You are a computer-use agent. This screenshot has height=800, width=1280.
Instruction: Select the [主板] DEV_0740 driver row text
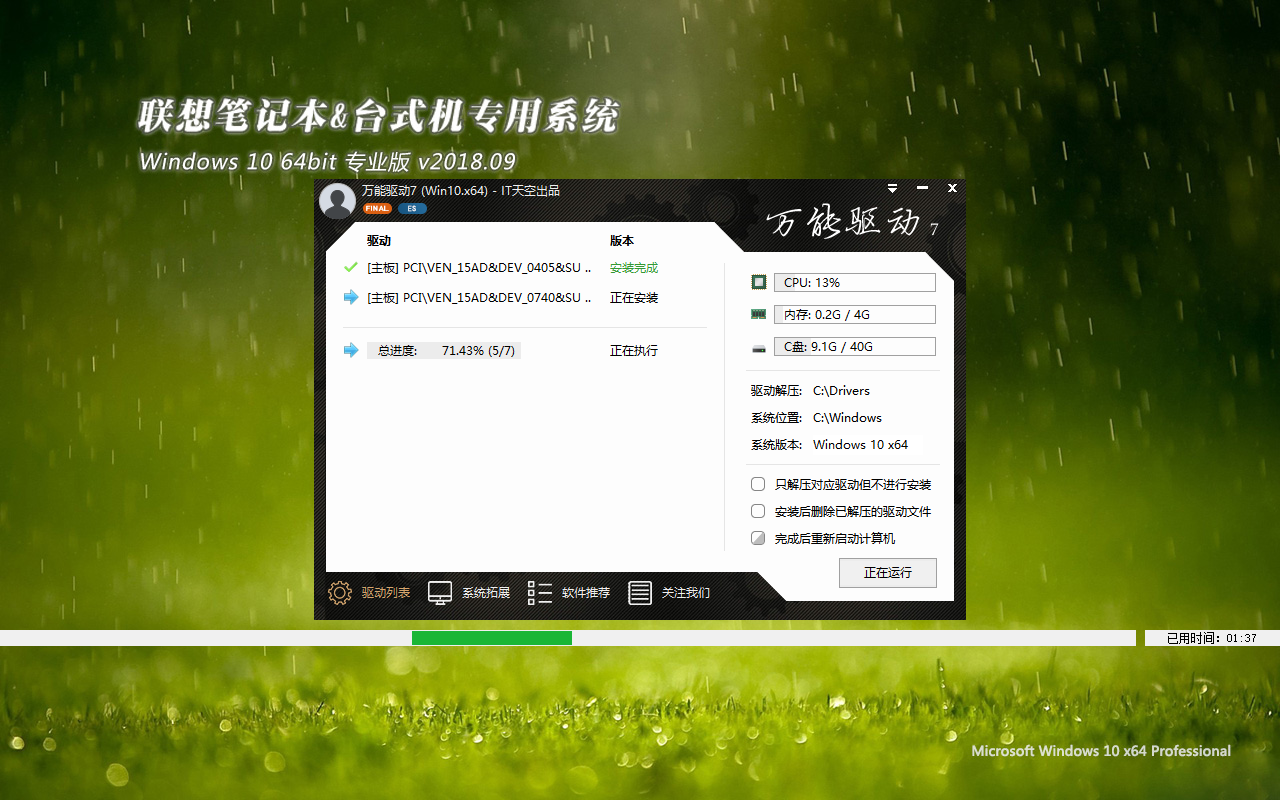point(479,298)
